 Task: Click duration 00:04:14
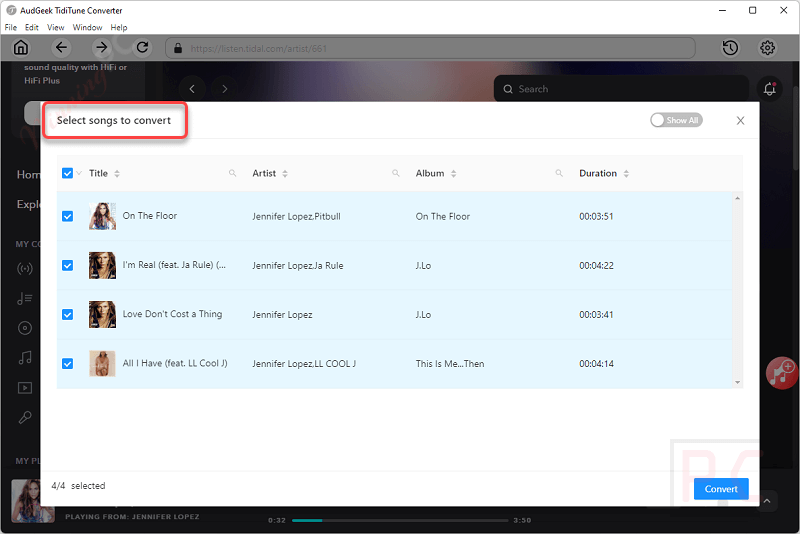(x=596, y=364)
